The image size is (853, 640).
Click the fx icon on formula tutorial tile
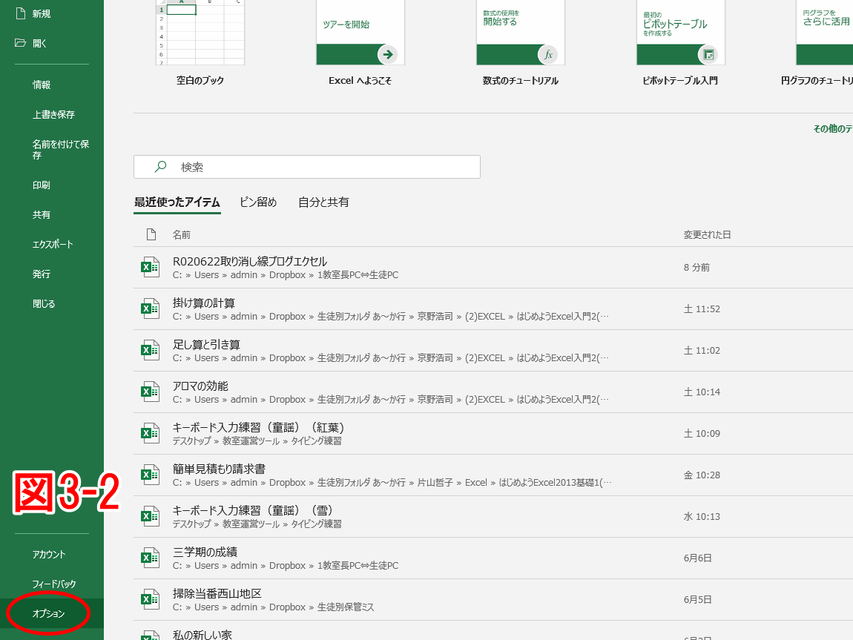click(548, 54)
